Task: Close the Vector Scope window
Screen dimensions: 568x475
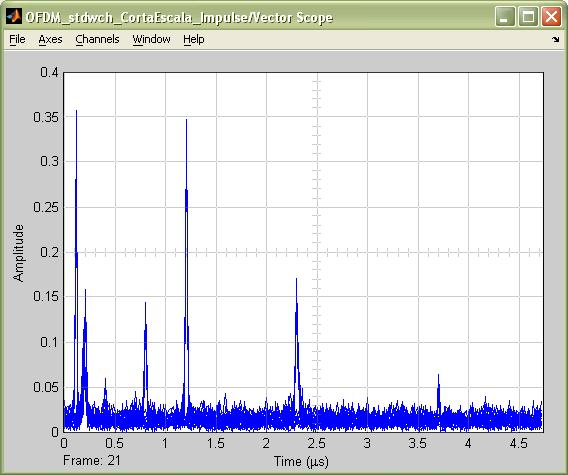Action: (551, 17)
